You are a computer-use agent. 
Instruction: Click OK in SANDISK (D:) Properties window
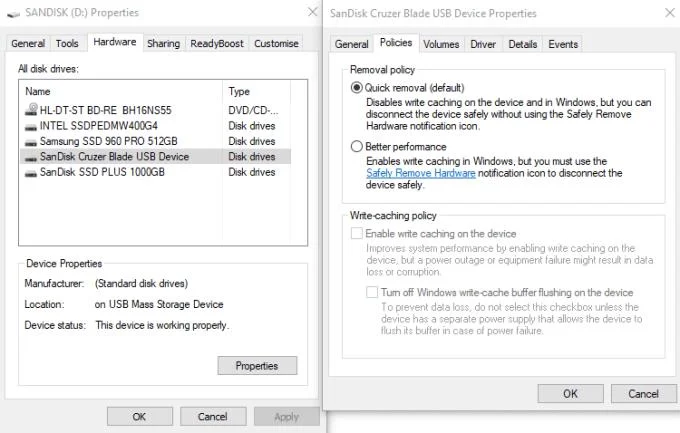pyautogui.click(x=139, y=417)
